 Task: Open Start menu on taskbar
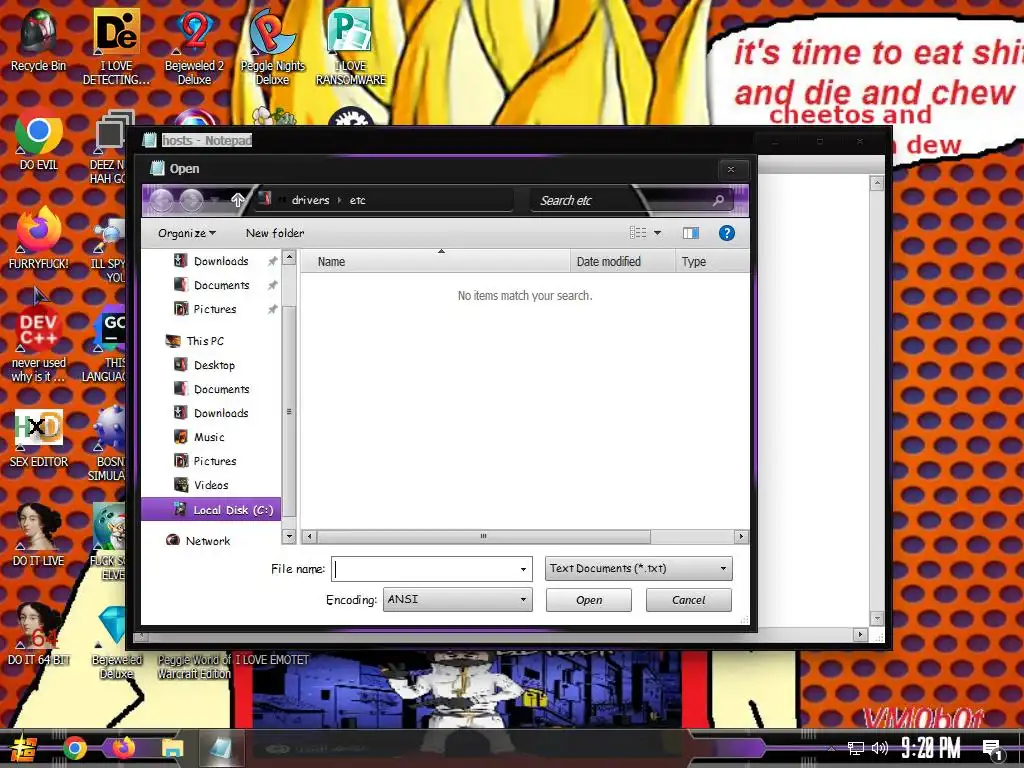point(22,748)
